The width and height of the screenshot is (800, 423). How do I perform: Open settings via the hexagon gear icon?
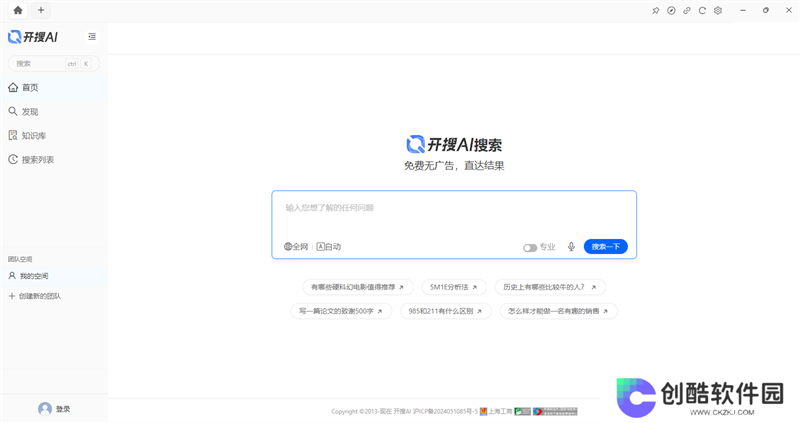tap(718, 10)
